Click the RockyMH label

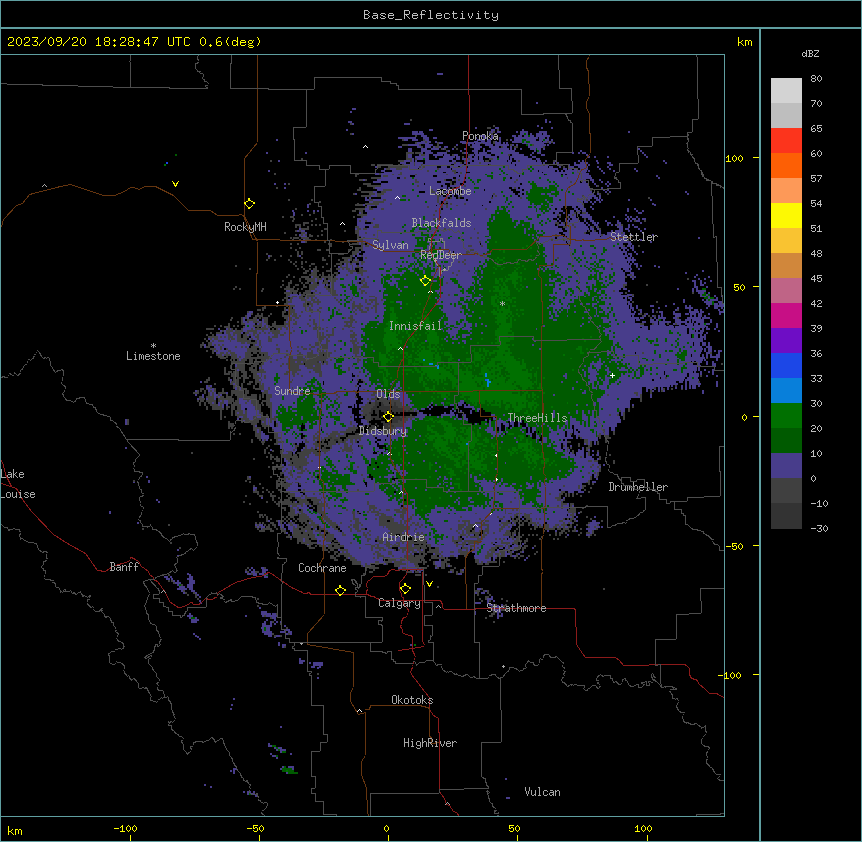pyautogui.click(x=245, y=227)
